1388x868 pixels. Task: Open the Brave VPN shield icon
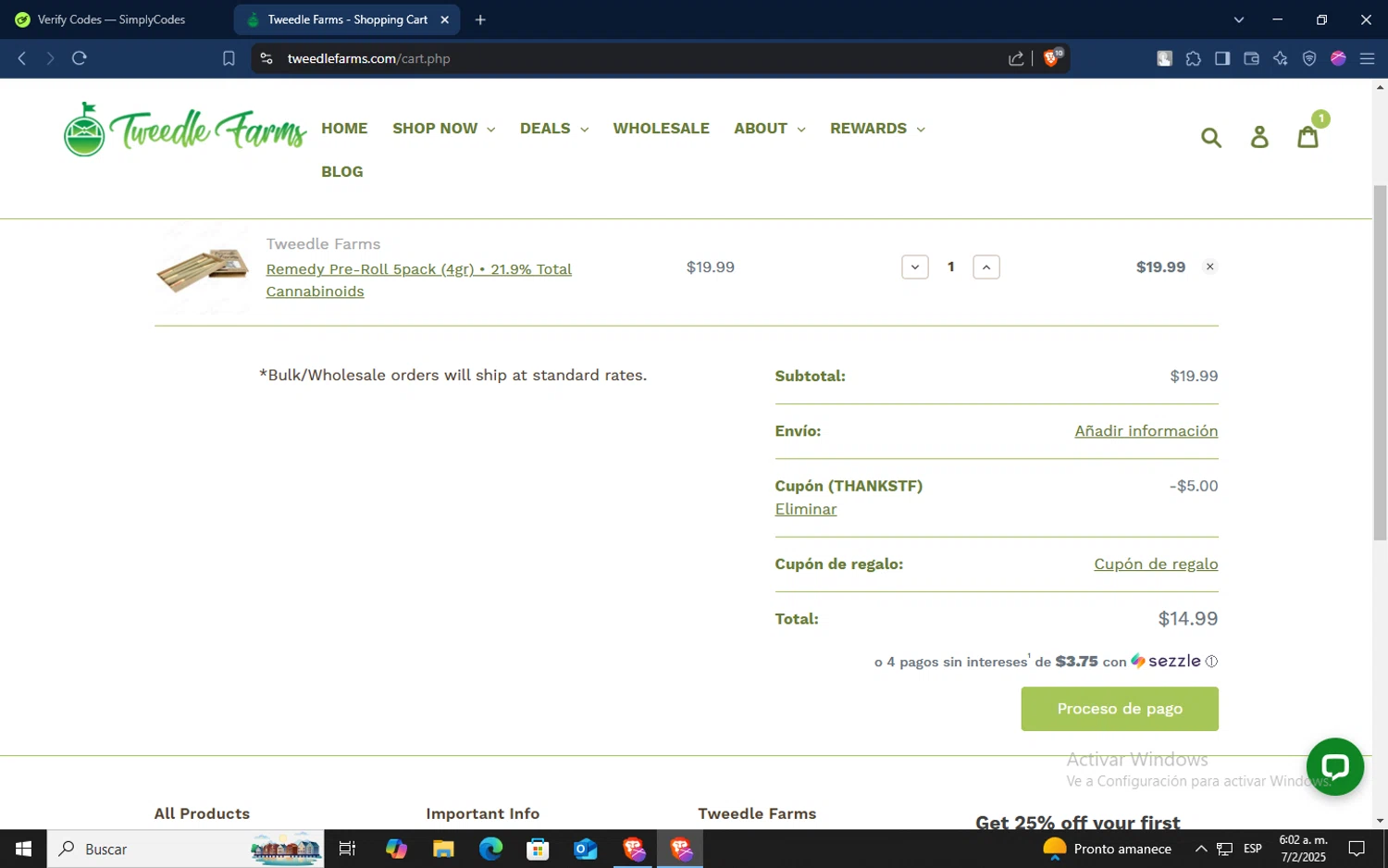pos(1309,58)
